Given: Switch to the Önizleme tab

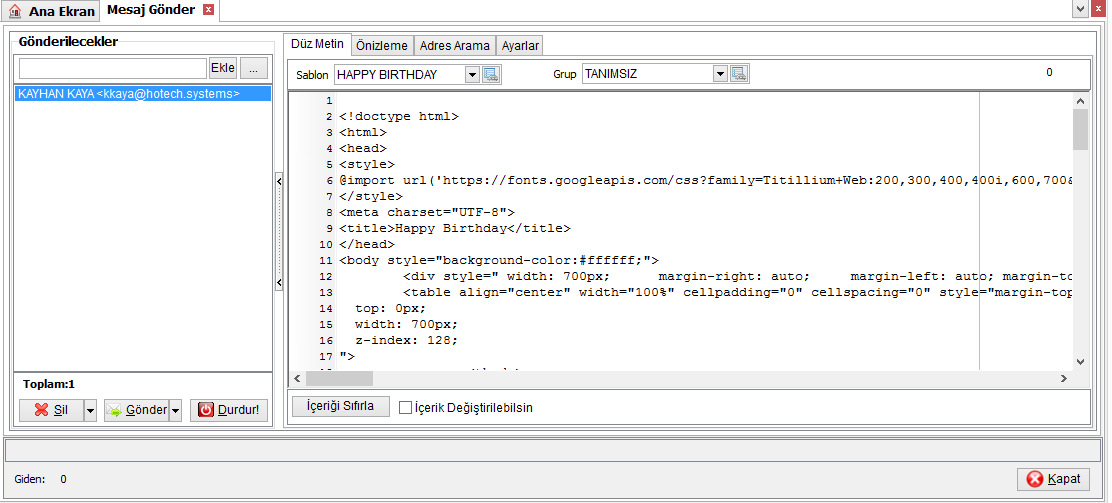Looking at the screenshot, I should coord(382,45).
